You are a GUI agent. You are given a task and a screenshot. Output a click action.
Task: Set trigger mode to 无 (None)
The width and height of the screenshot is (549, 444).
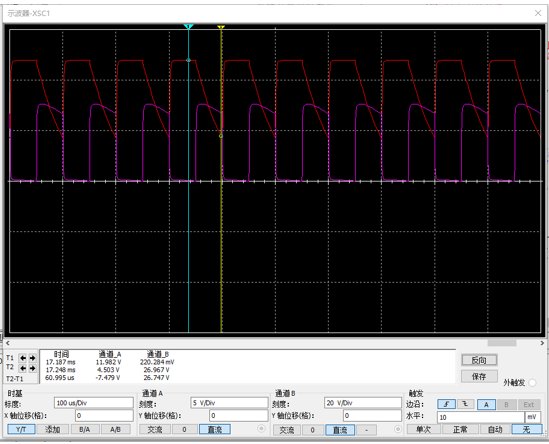(x=527, y=429)
